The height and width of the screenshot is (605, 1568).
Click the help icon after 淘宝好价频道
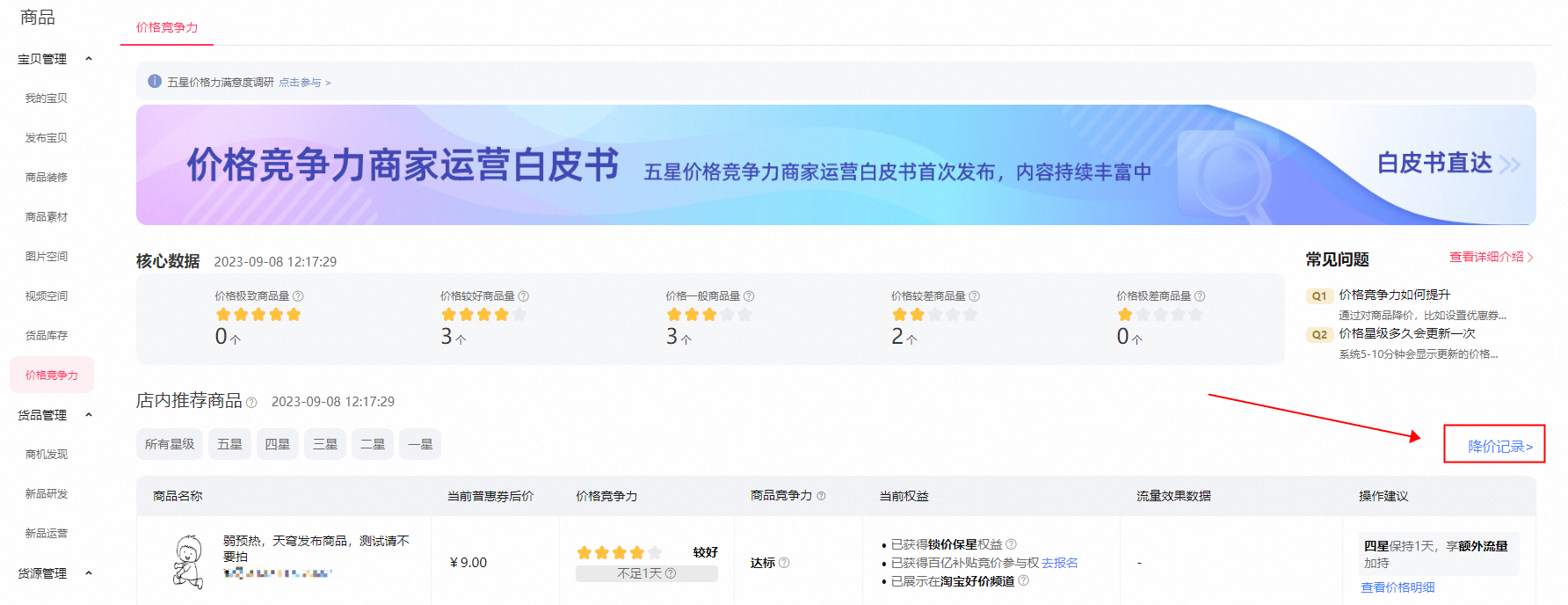1023,580
